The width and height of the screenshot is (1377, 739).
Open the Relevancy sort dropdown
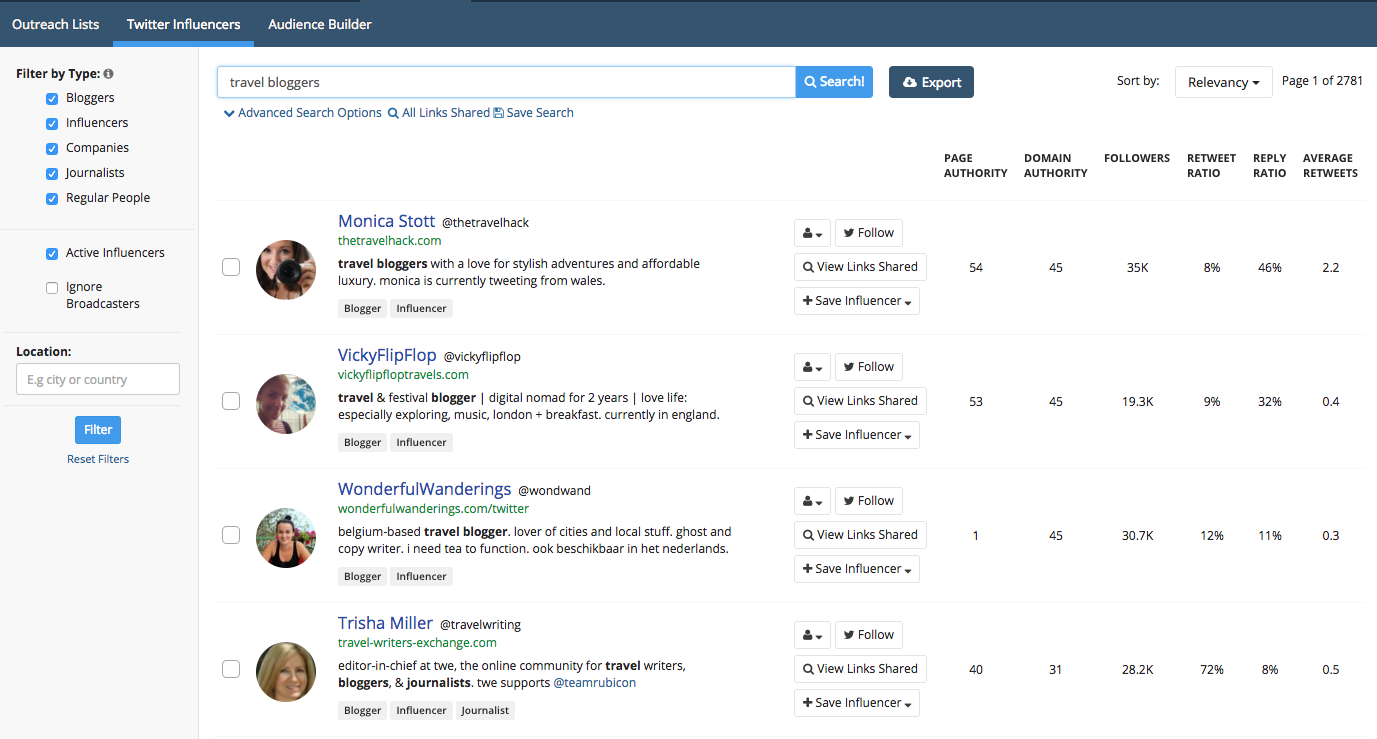click(x=1223, y=82)
